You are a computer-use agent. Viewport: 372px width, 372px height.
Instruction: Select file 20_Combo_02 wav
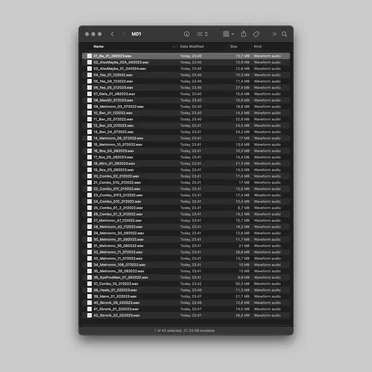tap(186, 176)
